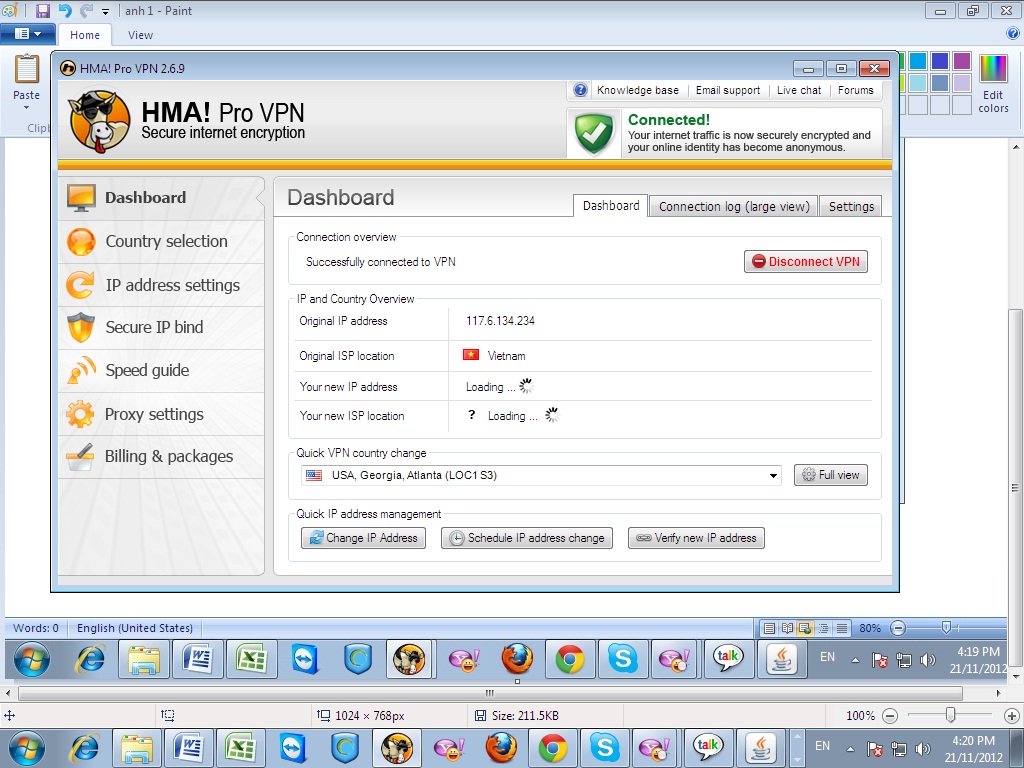Click the Verify new IP address button

point(696,538)
